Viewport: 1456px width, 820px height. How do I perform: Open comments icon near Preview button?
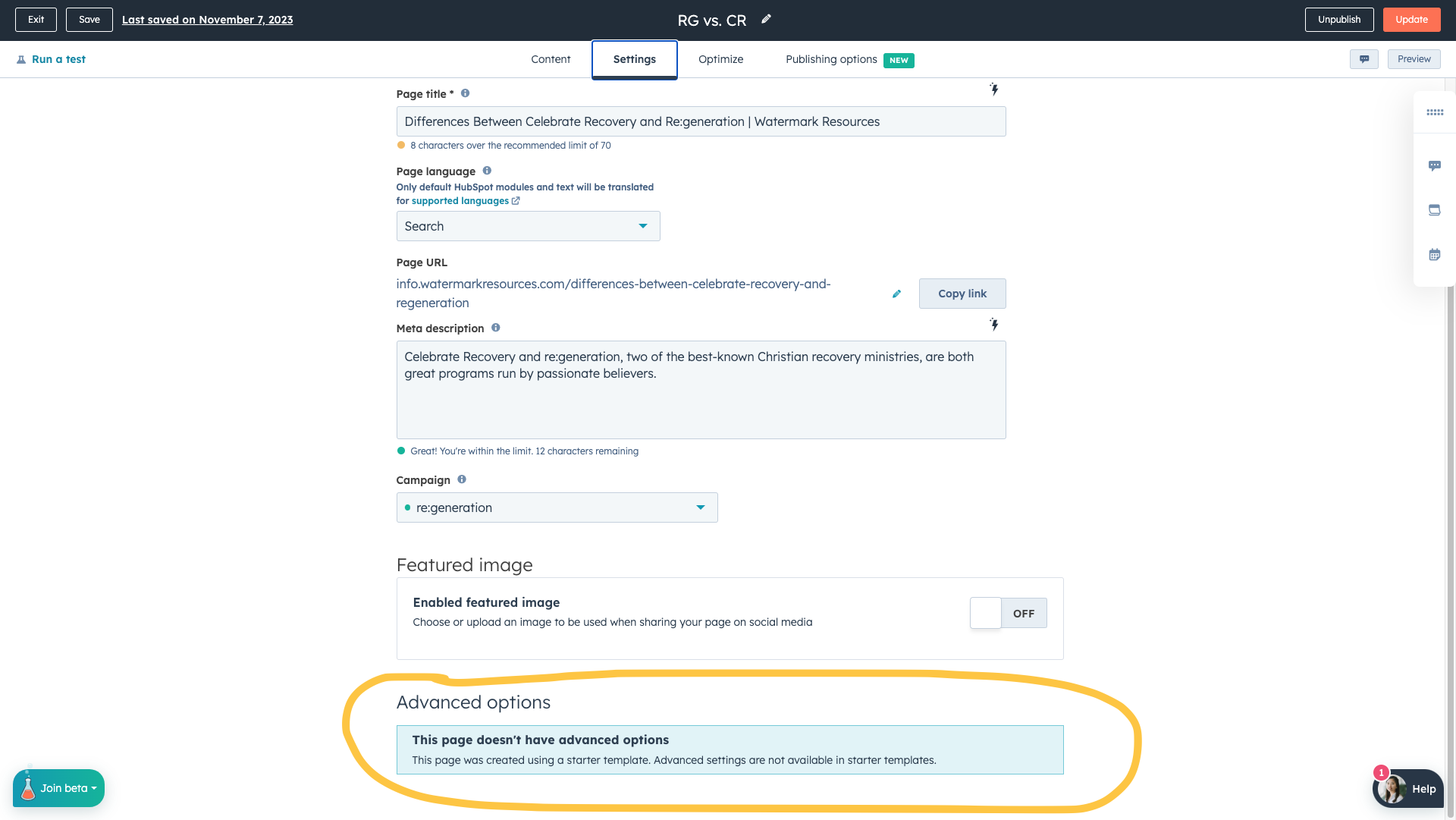[1364, 59]
